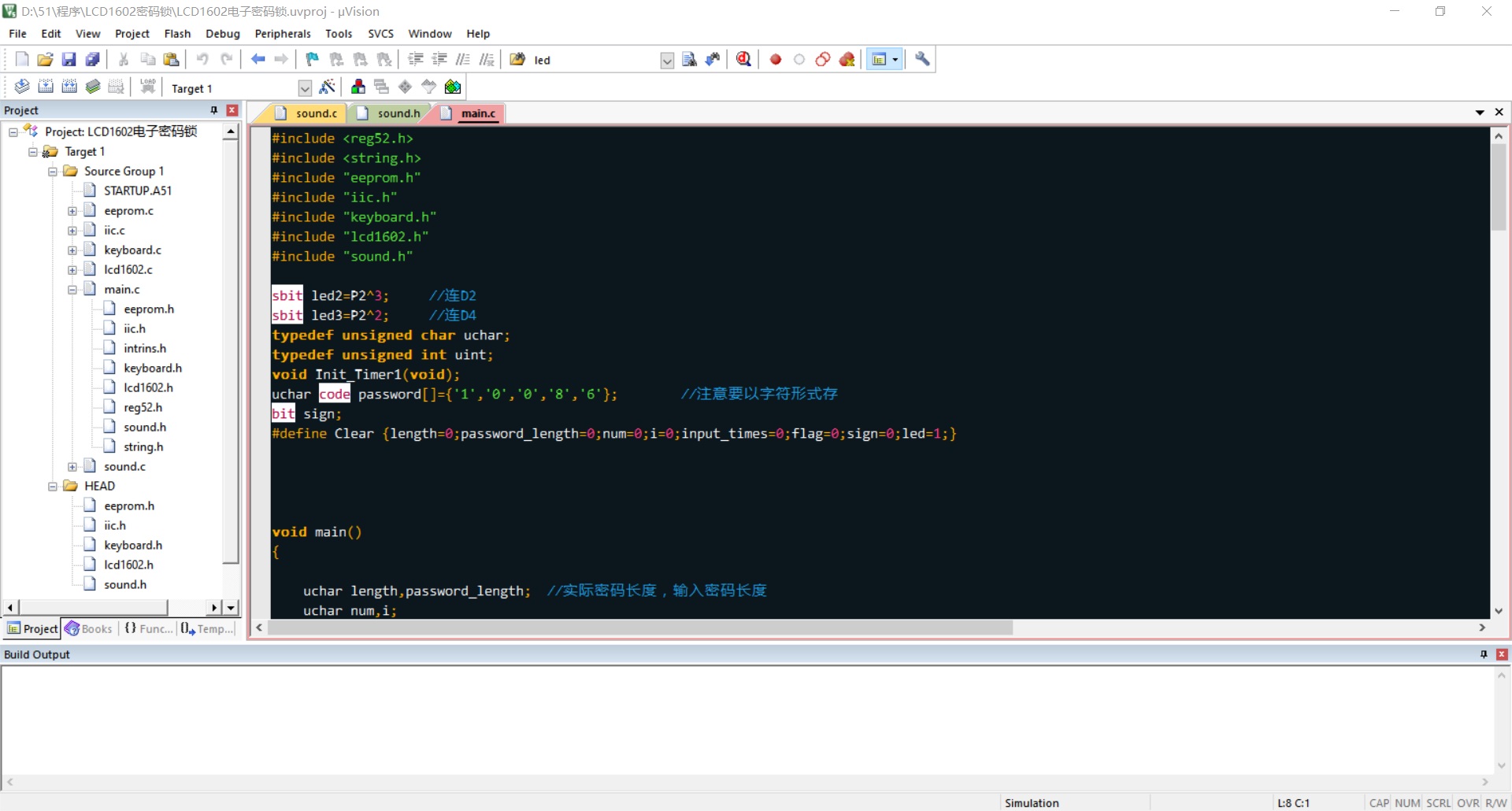Screen dimensions: 1512x811
Task: Open the Peripherals menu
Action: 283,33
